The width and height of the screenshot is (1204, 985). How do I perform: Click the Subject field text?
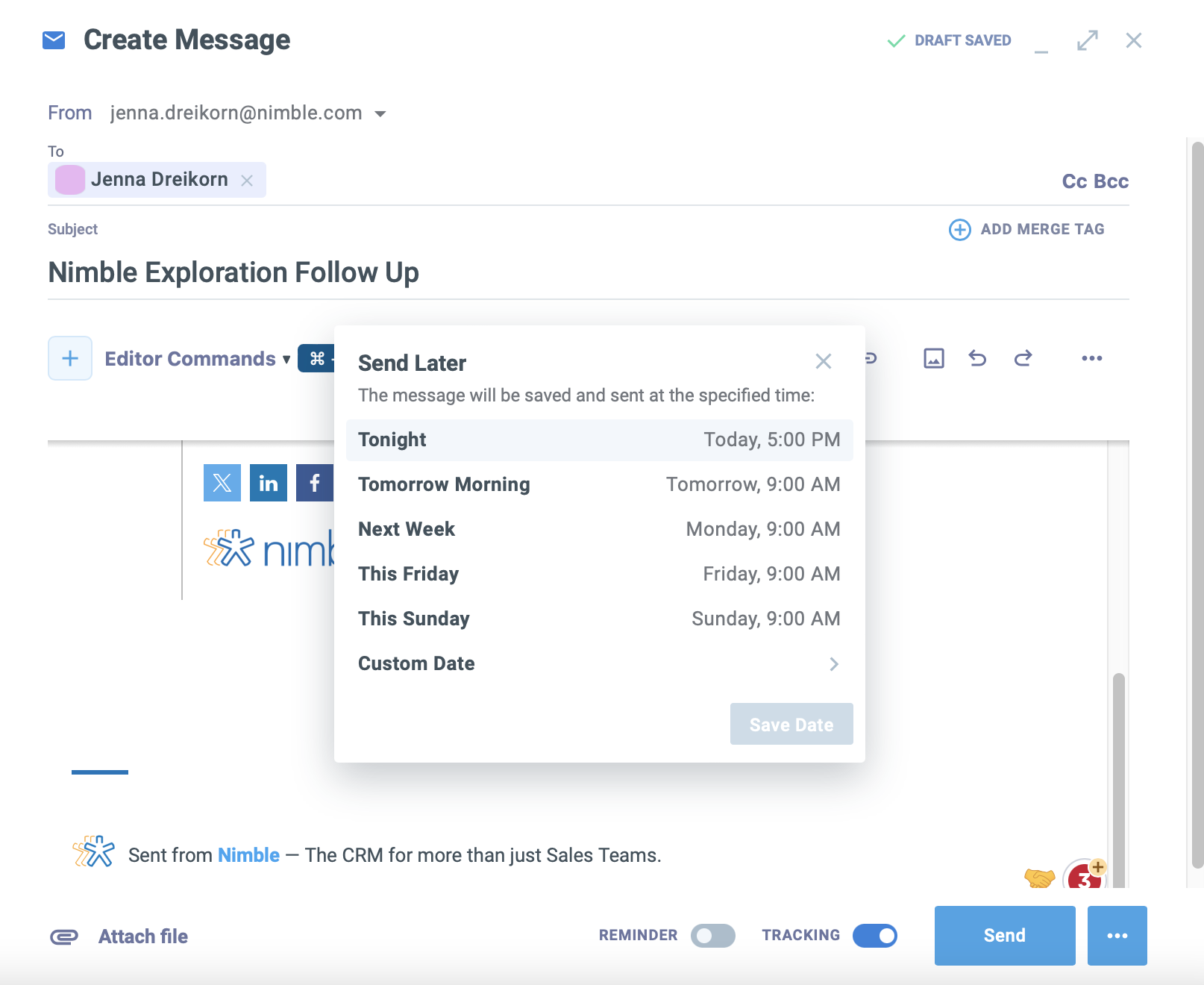pyautogui.click(x=233, y=272)
